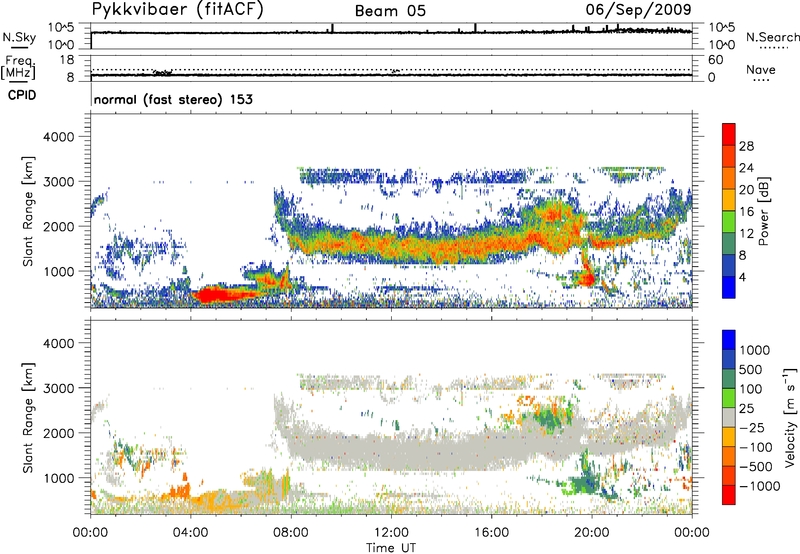Click the '2000' tick on velocity panel
The width and height of the screenshot is (800, 554).
59,433
